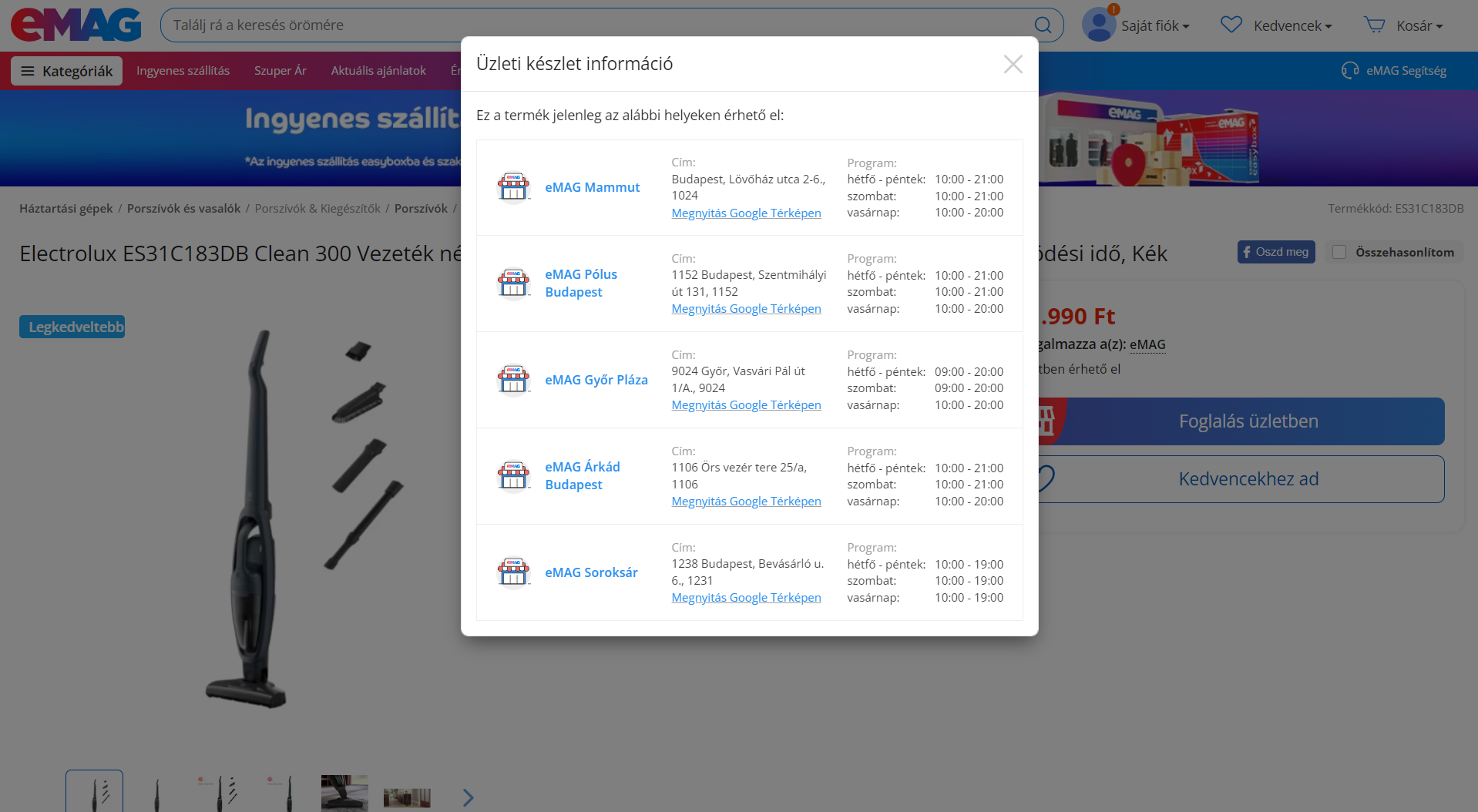Click the store icon beside eMAG Mammut

[513, 187]
